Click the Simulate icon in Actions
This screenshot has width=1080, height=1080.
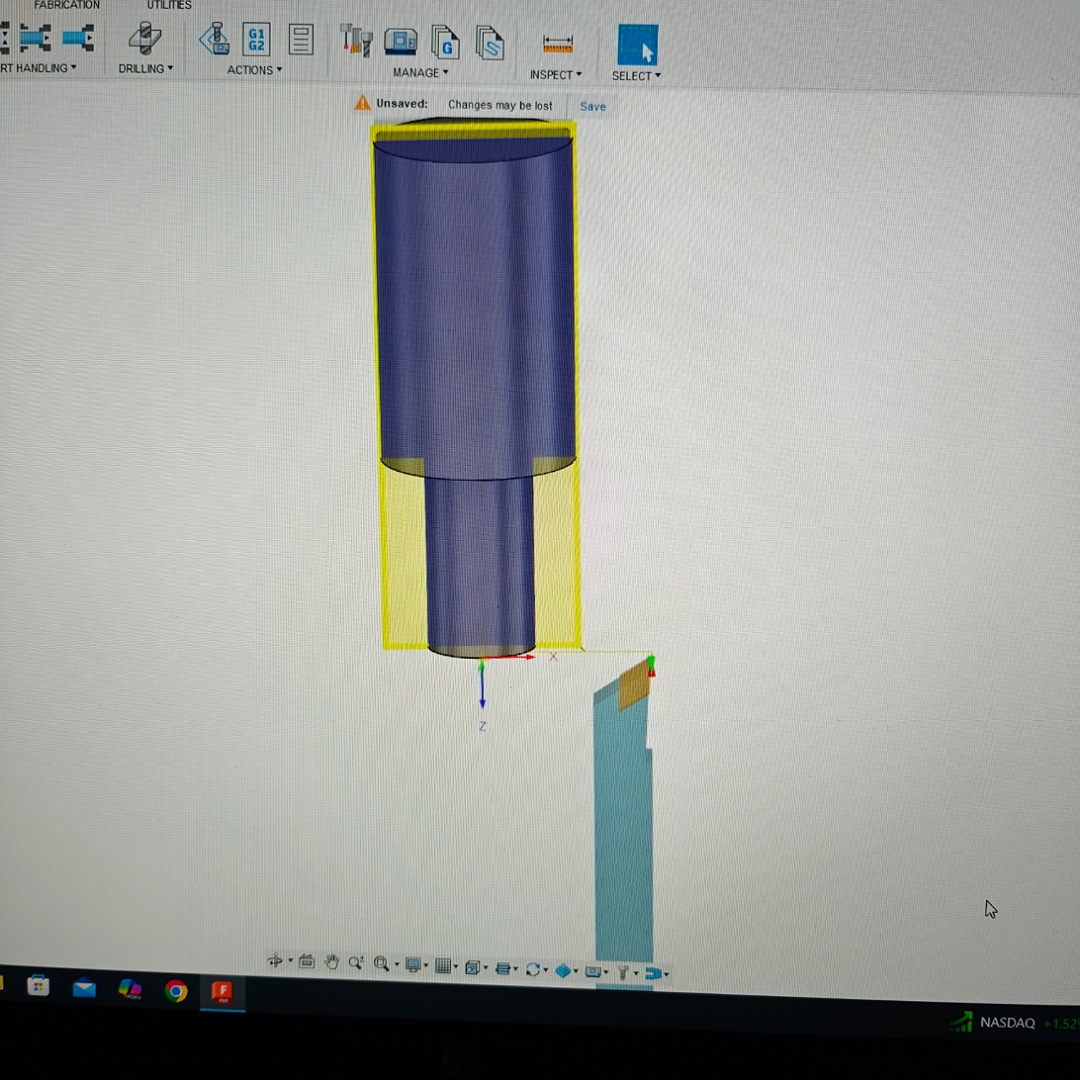[215, 39]
